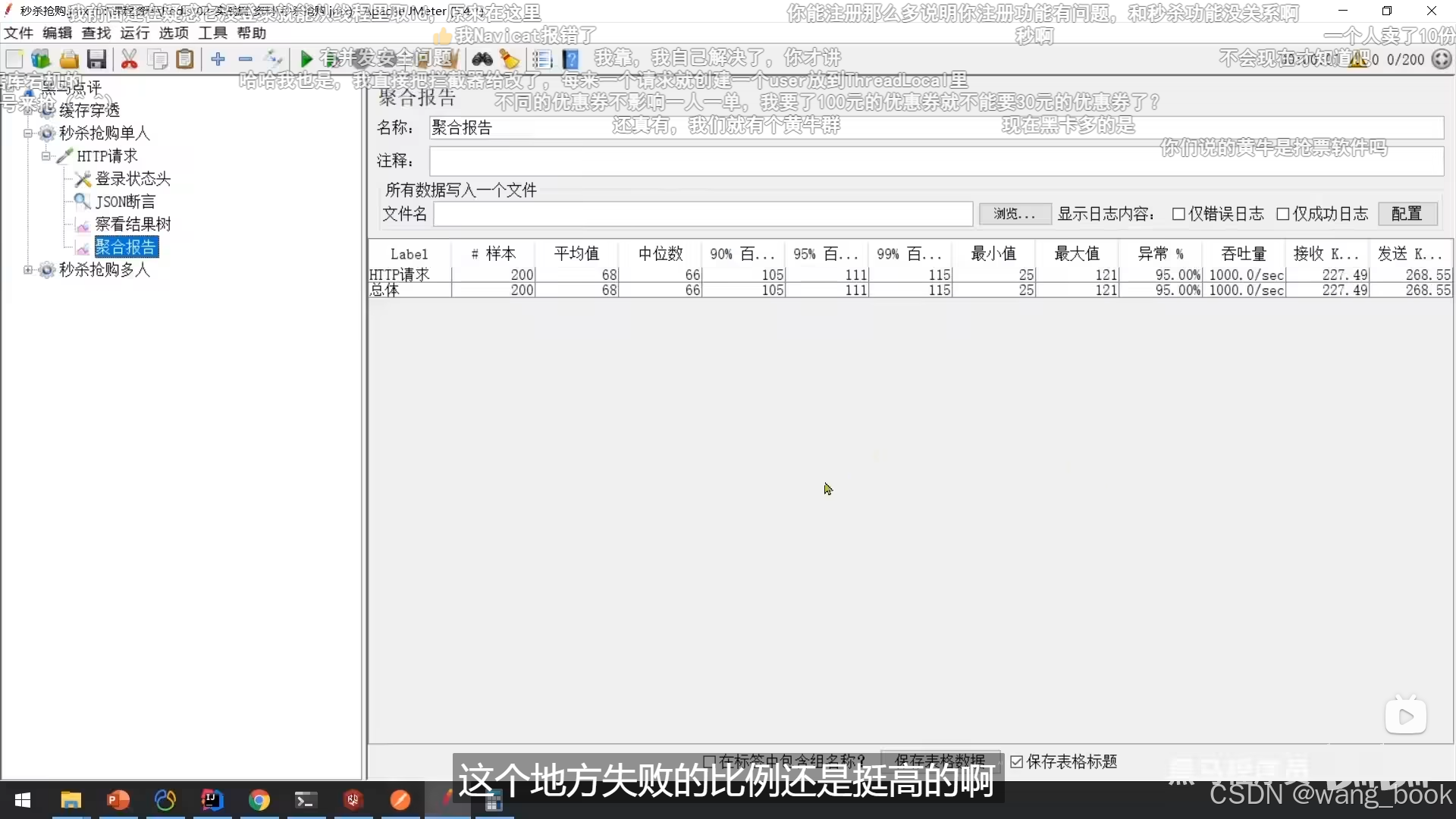Image resolution: width=1456 pixels, height=819 pixels.
Task: Select the 聚合报告 listener in tree
Action: [126, 247]
